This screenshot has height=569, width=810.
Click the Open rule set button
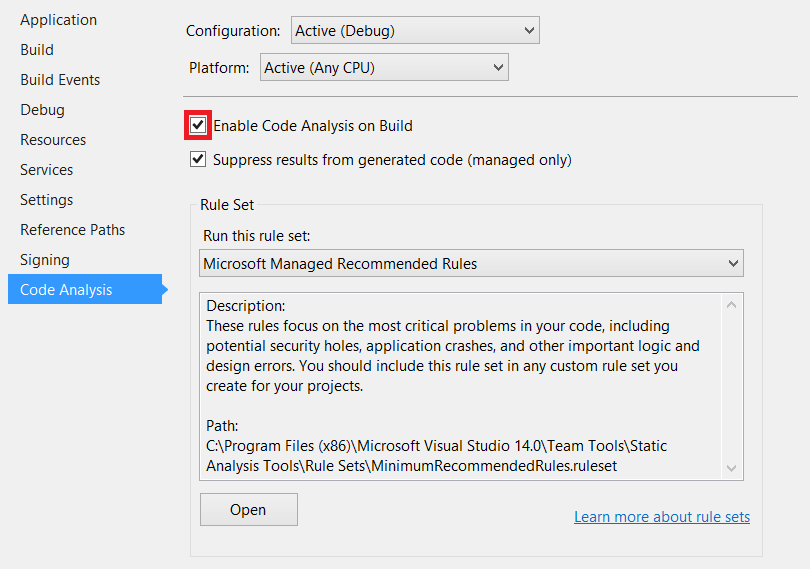(248, 510)
